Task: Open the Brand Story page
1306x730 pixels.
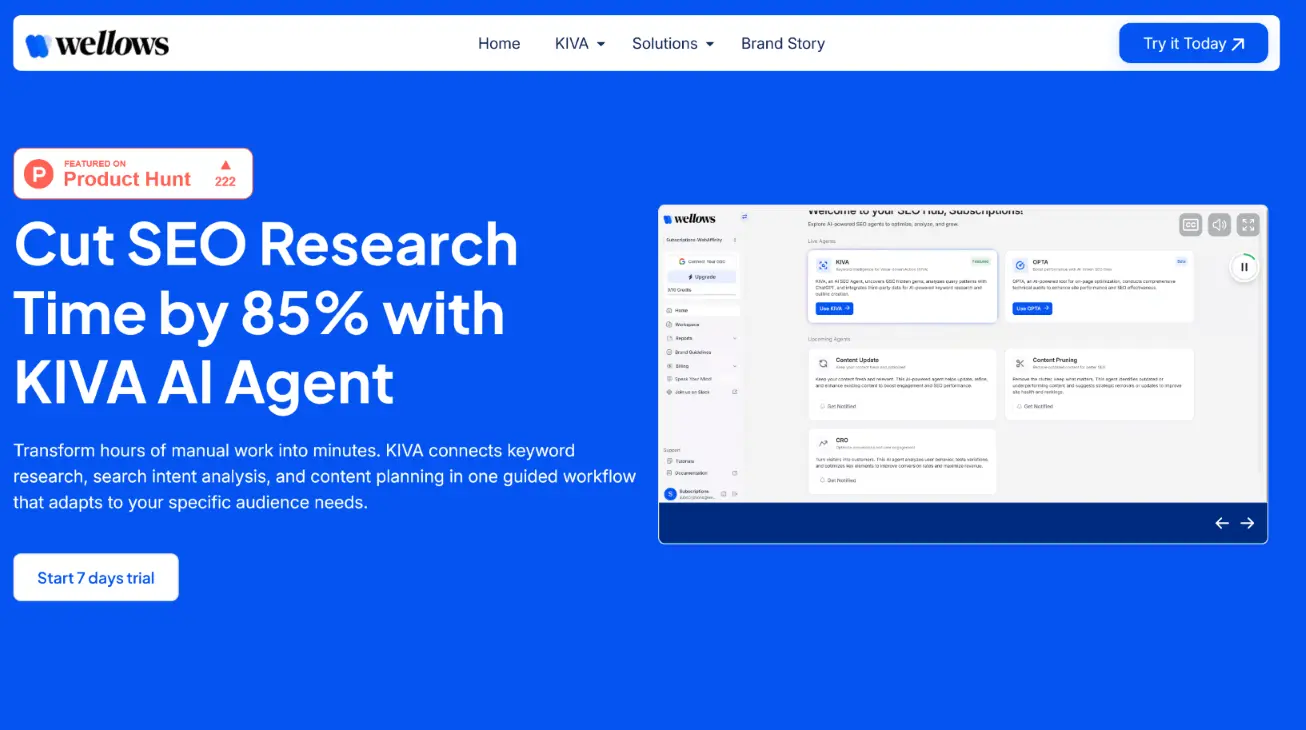Action: [782, 44]
